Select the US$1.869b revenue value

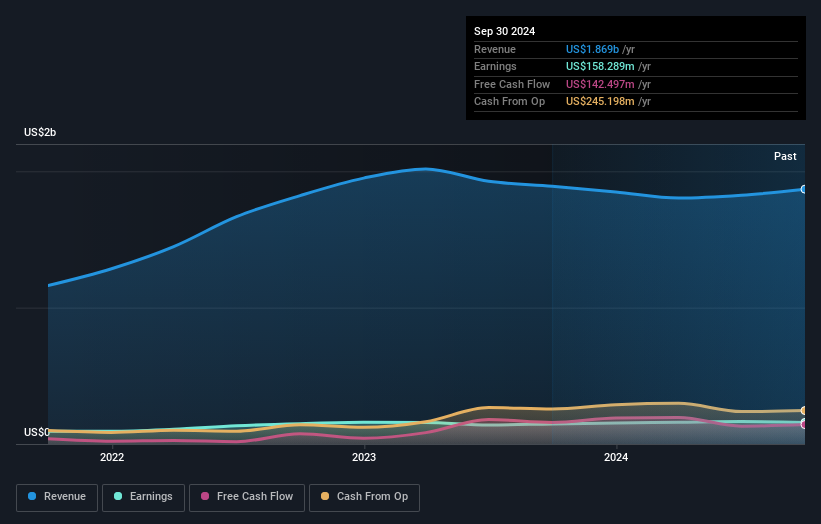[592, 49]
